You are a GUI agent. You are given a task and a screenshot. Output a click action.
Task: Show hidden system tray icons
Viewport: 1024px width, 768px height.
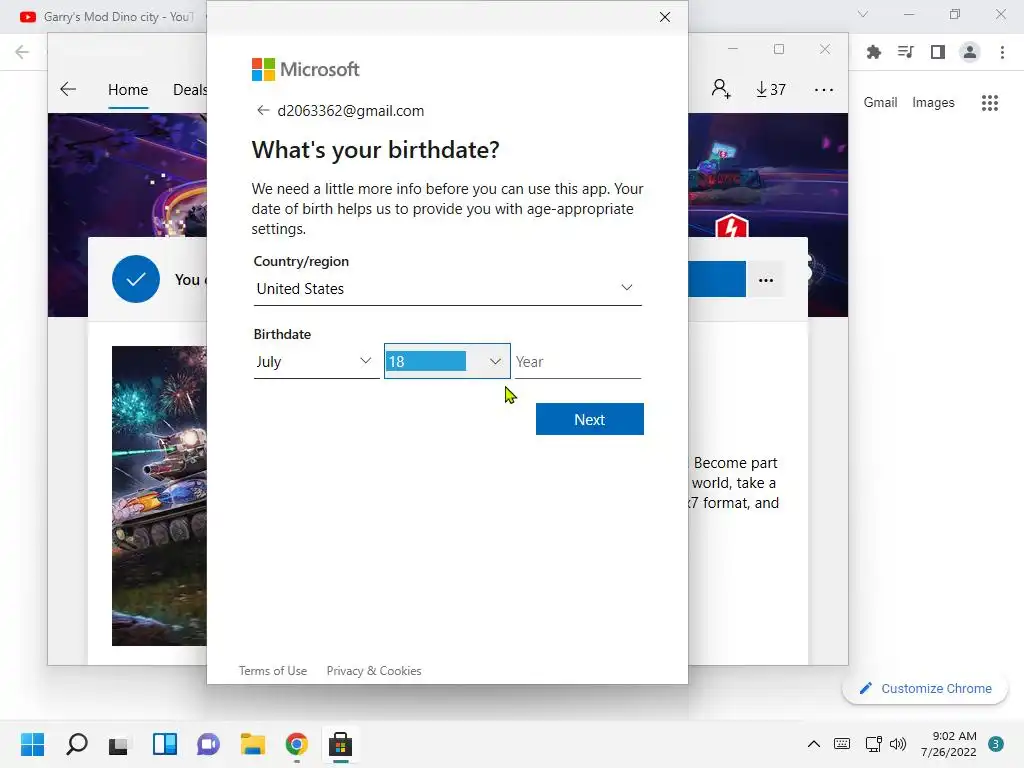[814, 744]
